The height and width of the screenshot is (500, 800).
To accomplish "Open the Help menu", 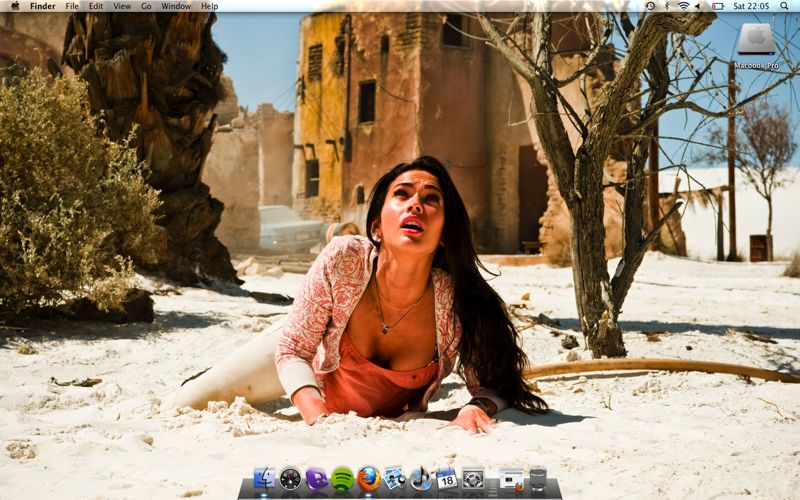I will pos(210,6).
